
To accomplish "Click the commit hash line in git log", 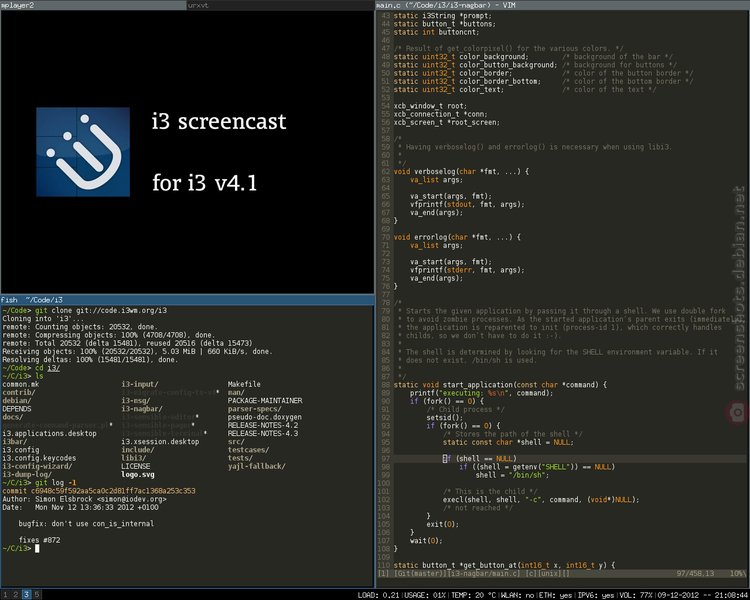I will point(99,491).
